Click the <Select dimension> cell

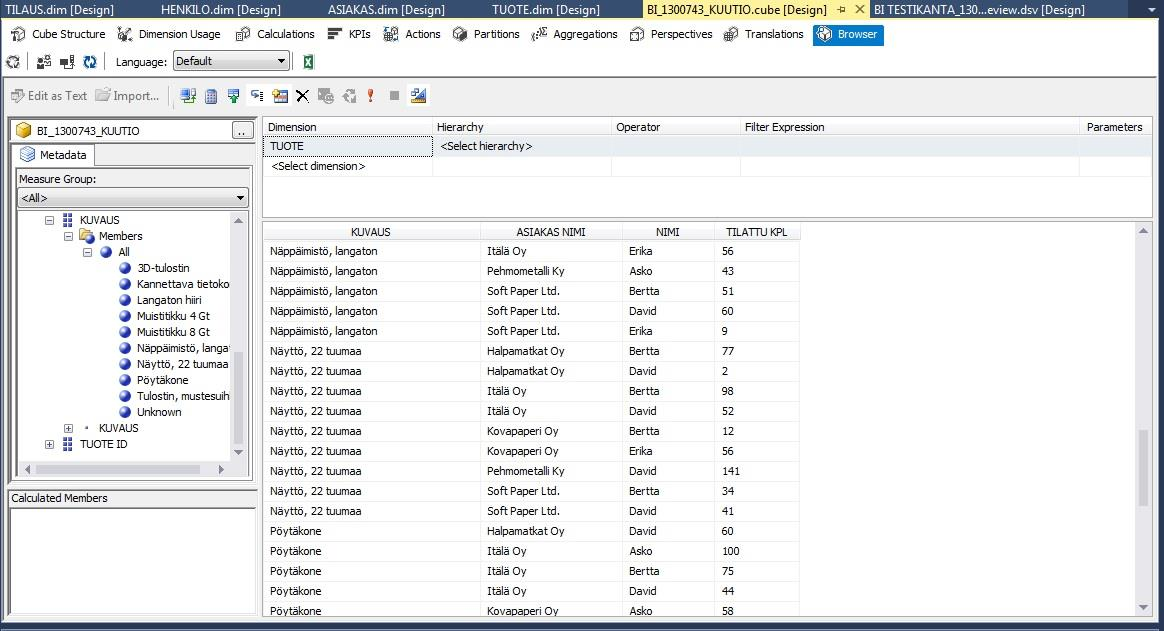[347, 166]
